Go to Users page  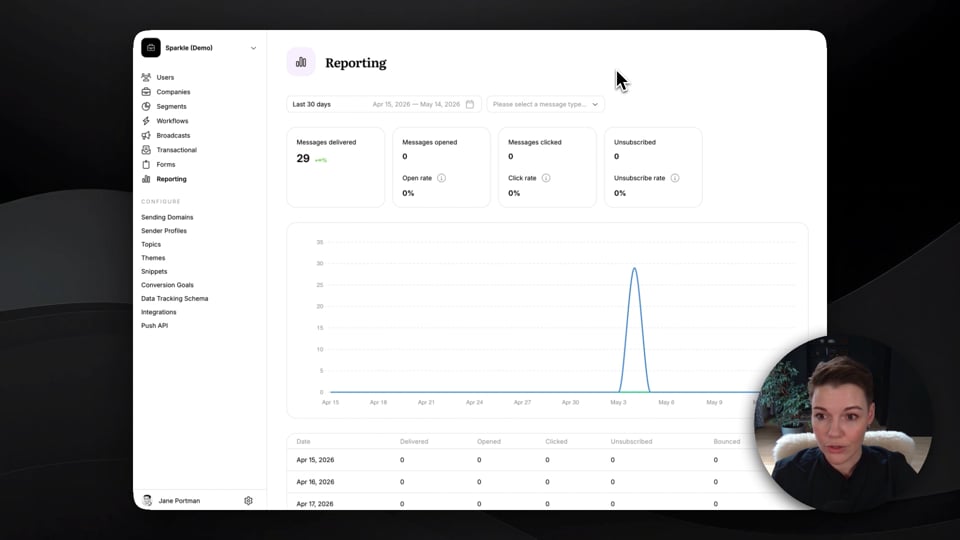click(x=165, y=77)
